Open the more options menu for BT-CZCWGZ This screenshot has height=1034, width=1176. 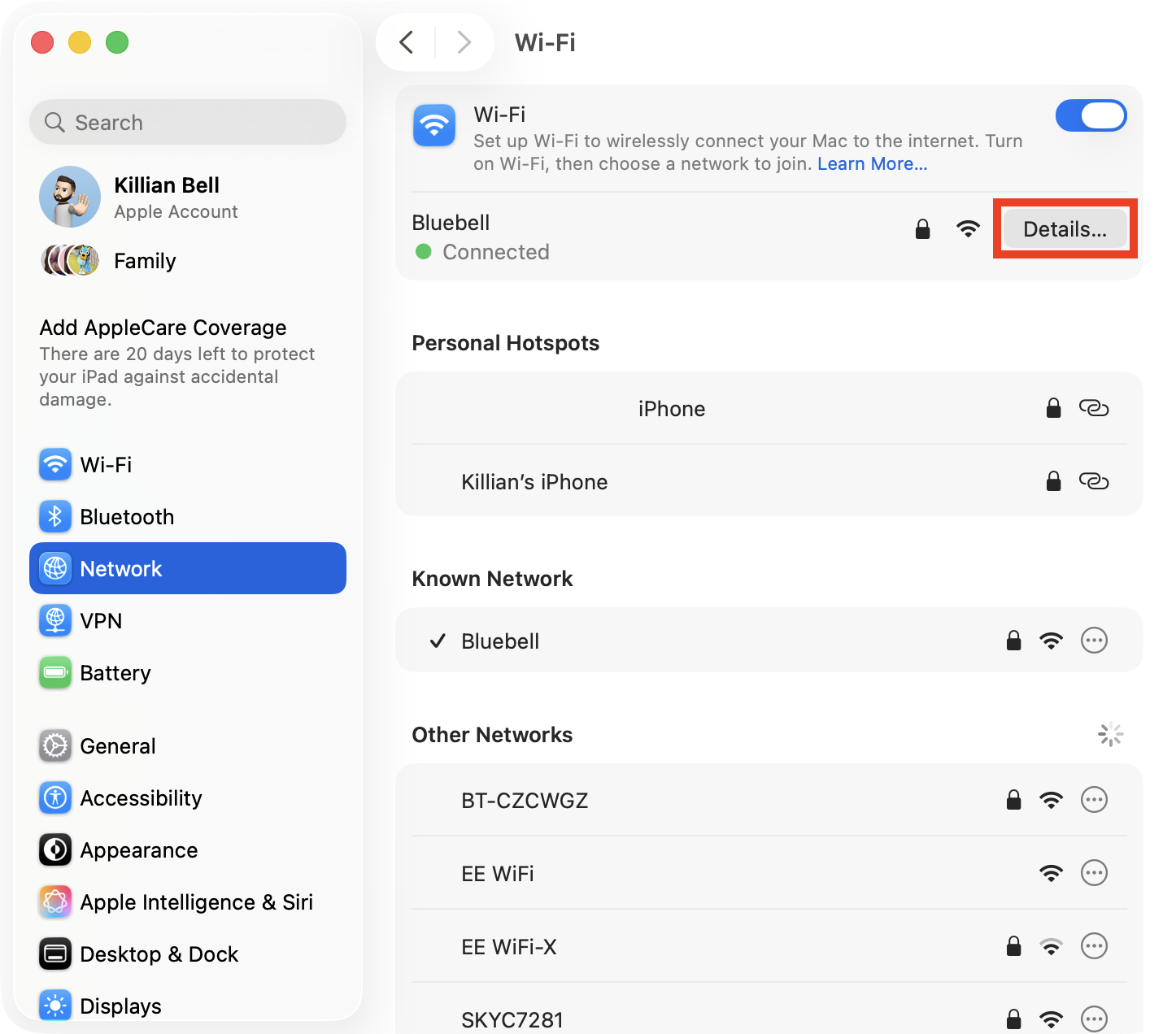coord(1094,799)
